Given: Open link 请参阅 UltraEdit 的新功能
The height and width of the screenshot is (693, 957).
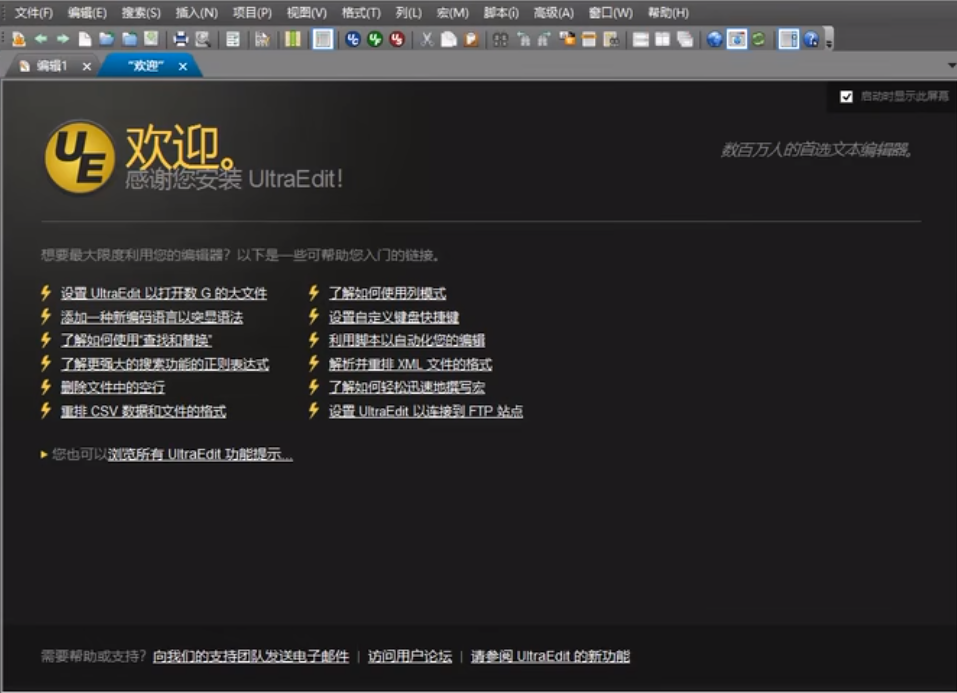Looking at the screenshot, I should coord(550,656).
